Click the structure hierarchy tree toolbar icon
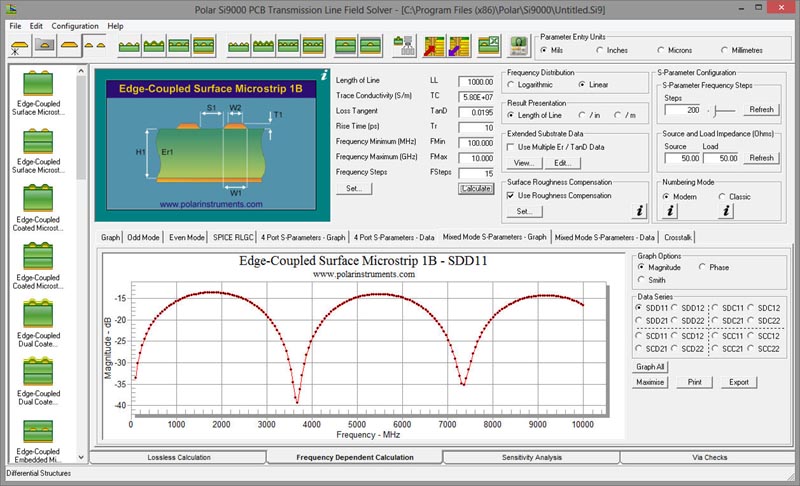 click(x=404, y=46)
